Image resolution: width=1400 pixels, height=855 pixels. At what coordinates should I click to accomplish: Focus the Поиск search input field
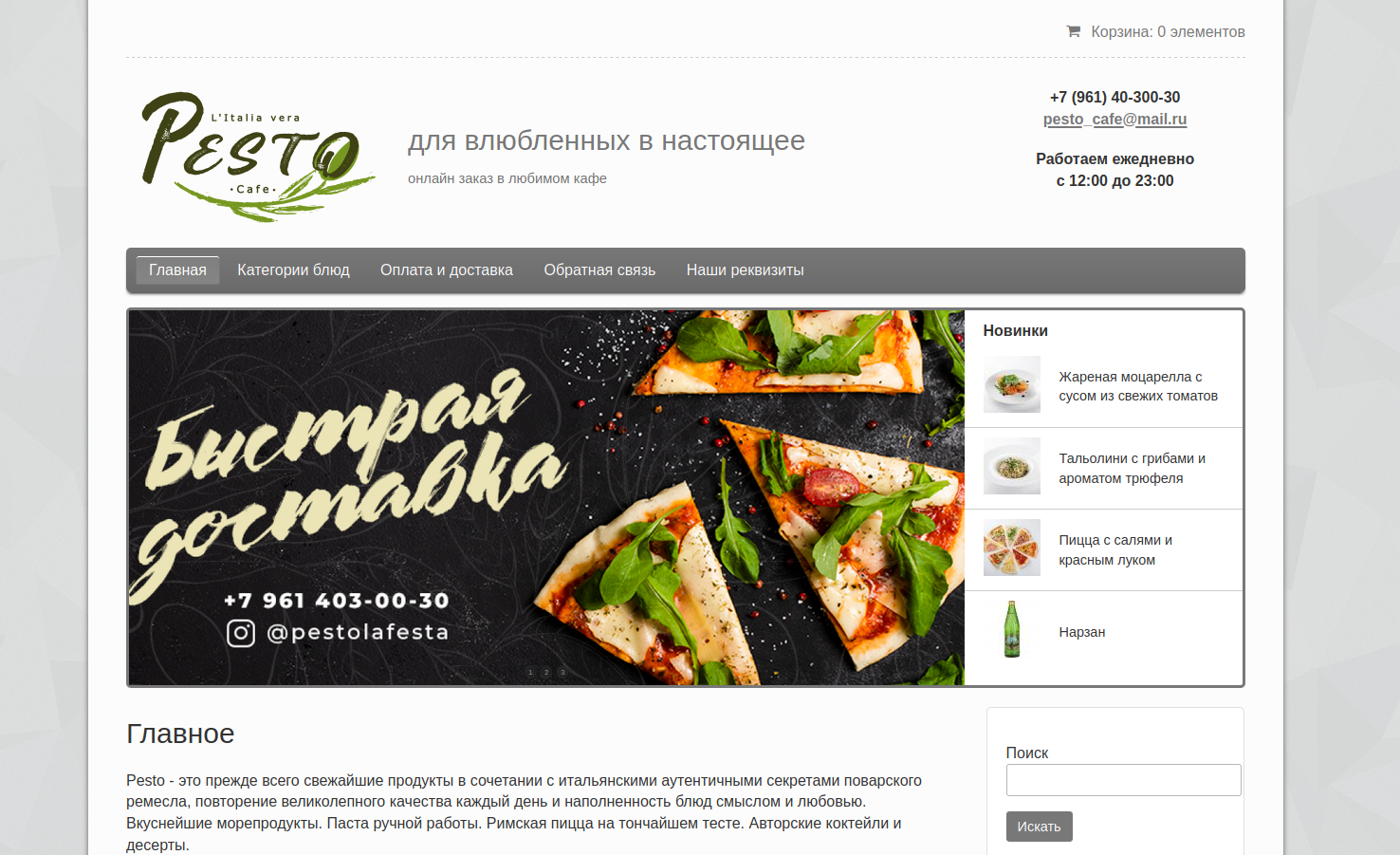[x=1123, y=780]
